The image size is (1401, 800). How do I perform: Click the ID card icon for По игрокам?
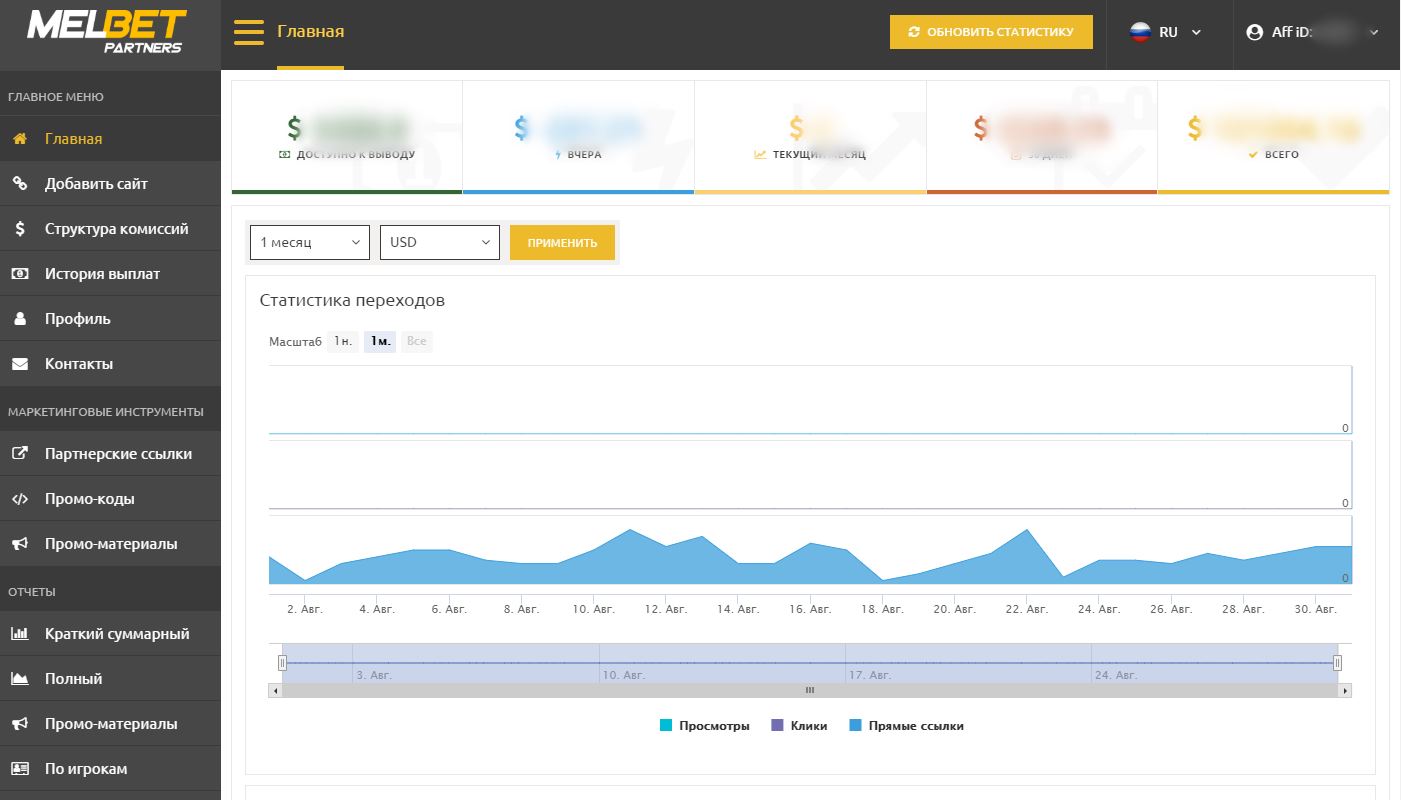pyautogui.click(x=20, y=769)
